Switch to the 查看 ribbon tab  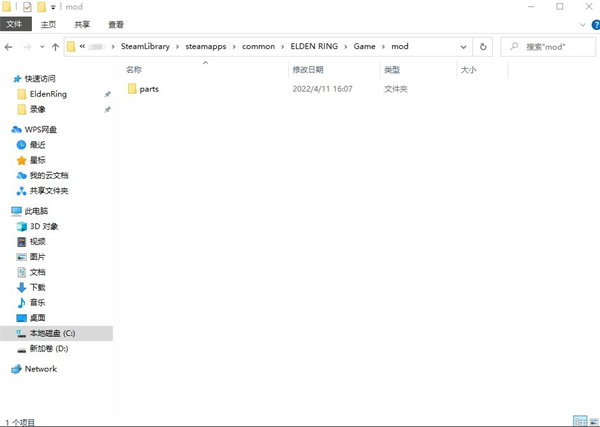[x=116, y=24]
